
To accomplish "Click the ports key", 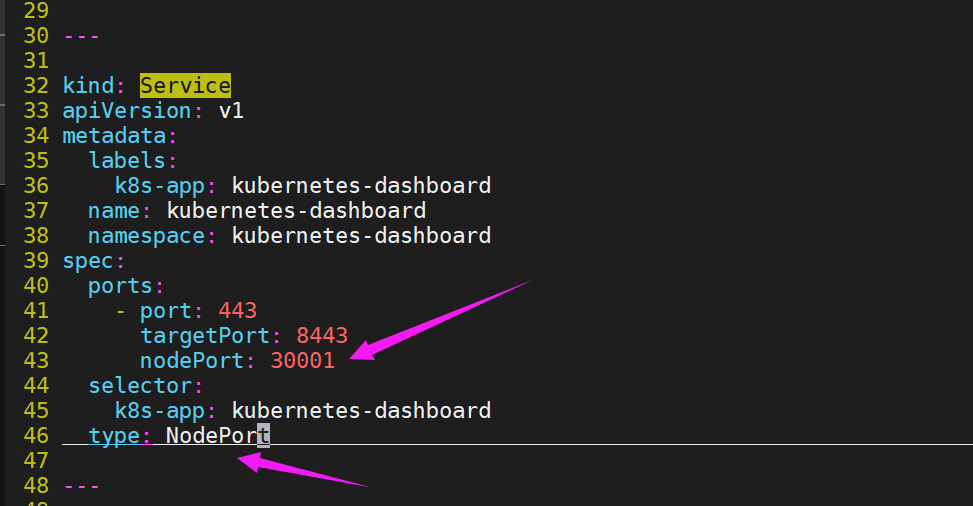I will coord(120,286).
